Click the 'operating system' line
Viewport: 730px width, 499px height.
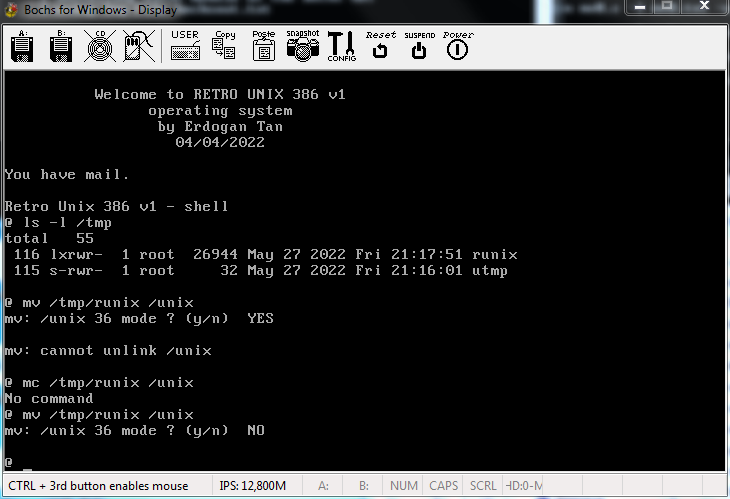[220, 111]
